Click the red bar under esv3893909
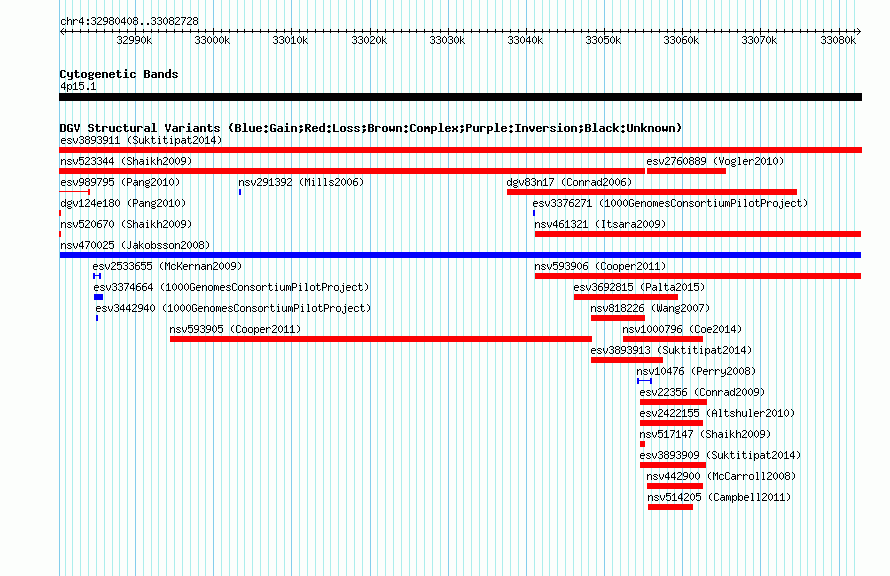The image size is (890, 576). click(673, 465)
